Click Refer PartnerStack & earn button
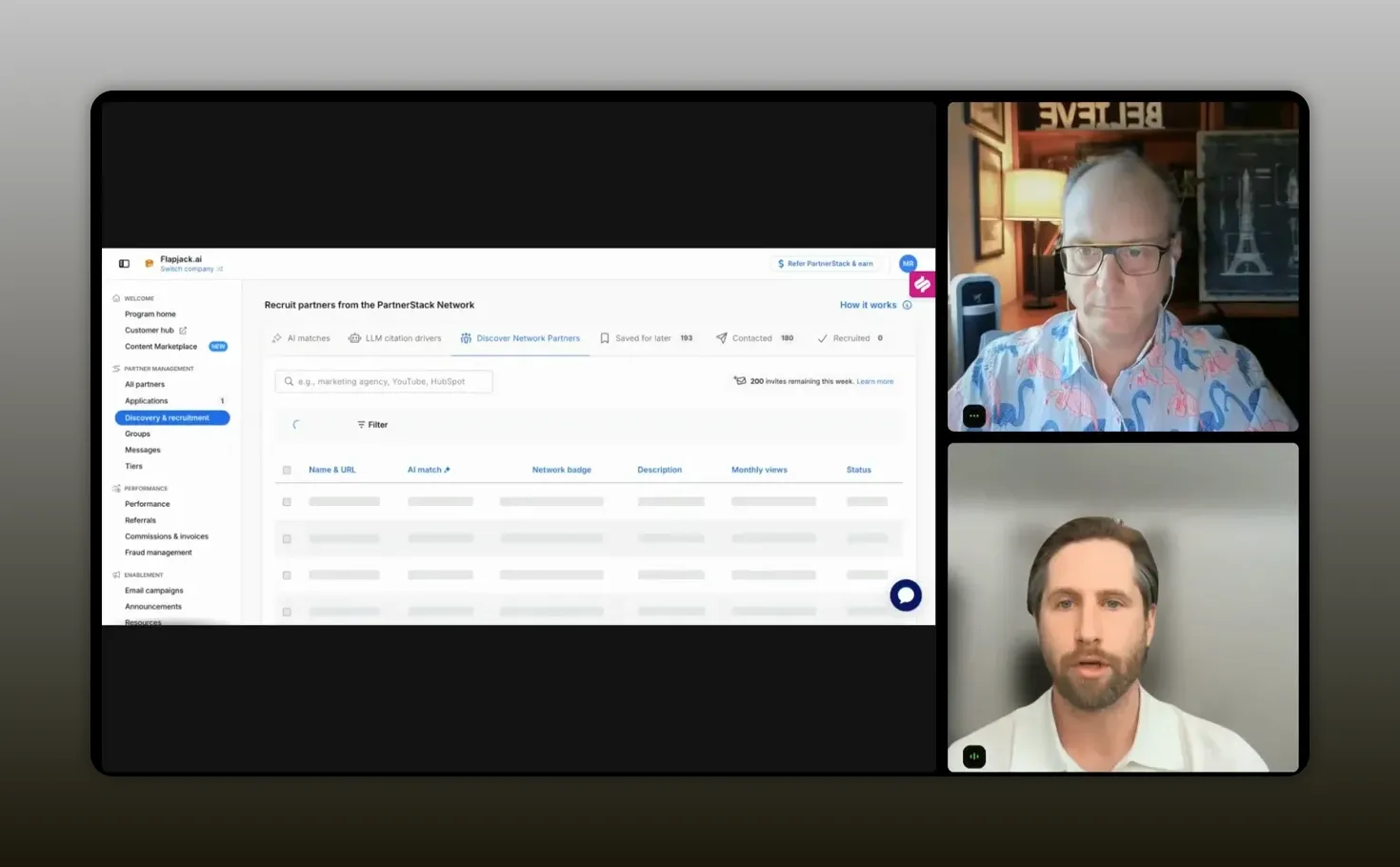Screen dimensions: 1400x867 pos(826,264)
